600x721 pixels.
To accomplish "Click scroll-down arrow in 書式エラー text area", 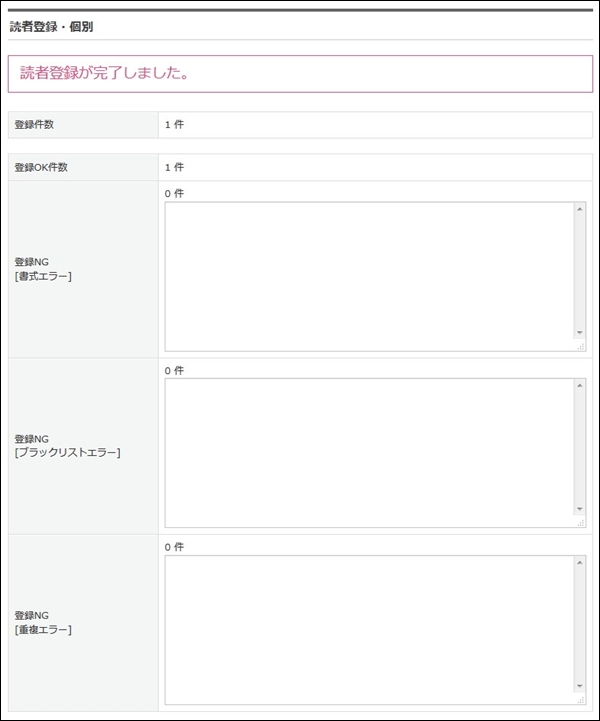I will 580,332.
